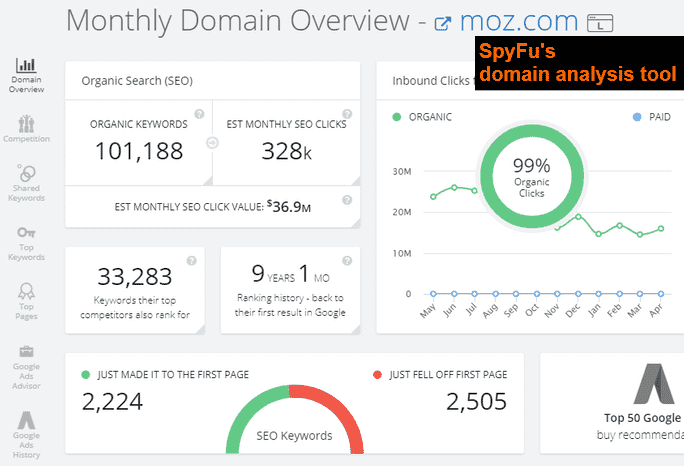The height and width of the screenshot is (466, 684).
Task: Click the browser window icon after moz.com
Action: click(x=600, y=23)
